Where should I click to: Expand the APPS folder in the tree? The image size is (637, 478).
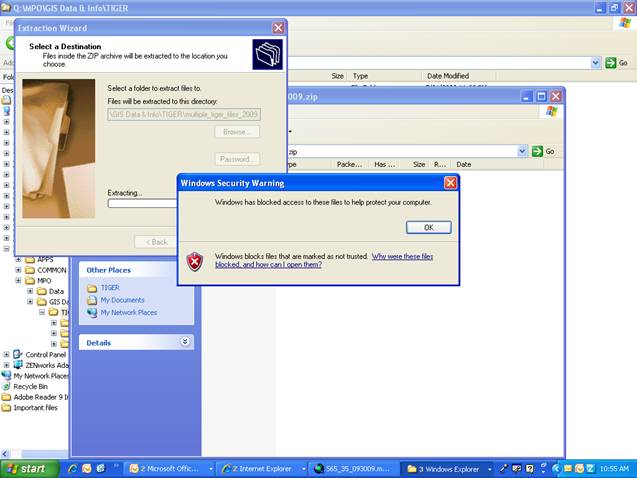[18, 259]
